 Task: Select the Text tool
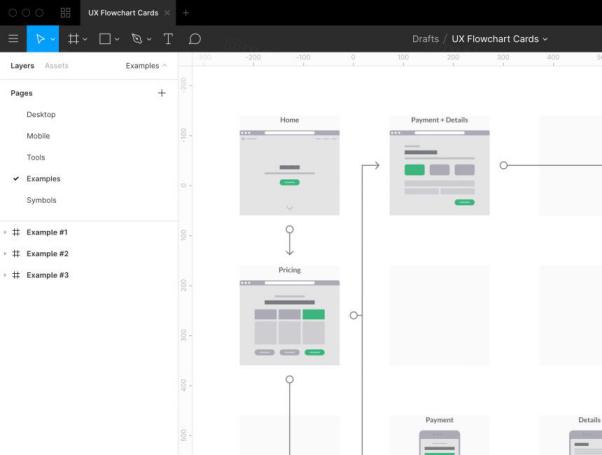[168, 39]
